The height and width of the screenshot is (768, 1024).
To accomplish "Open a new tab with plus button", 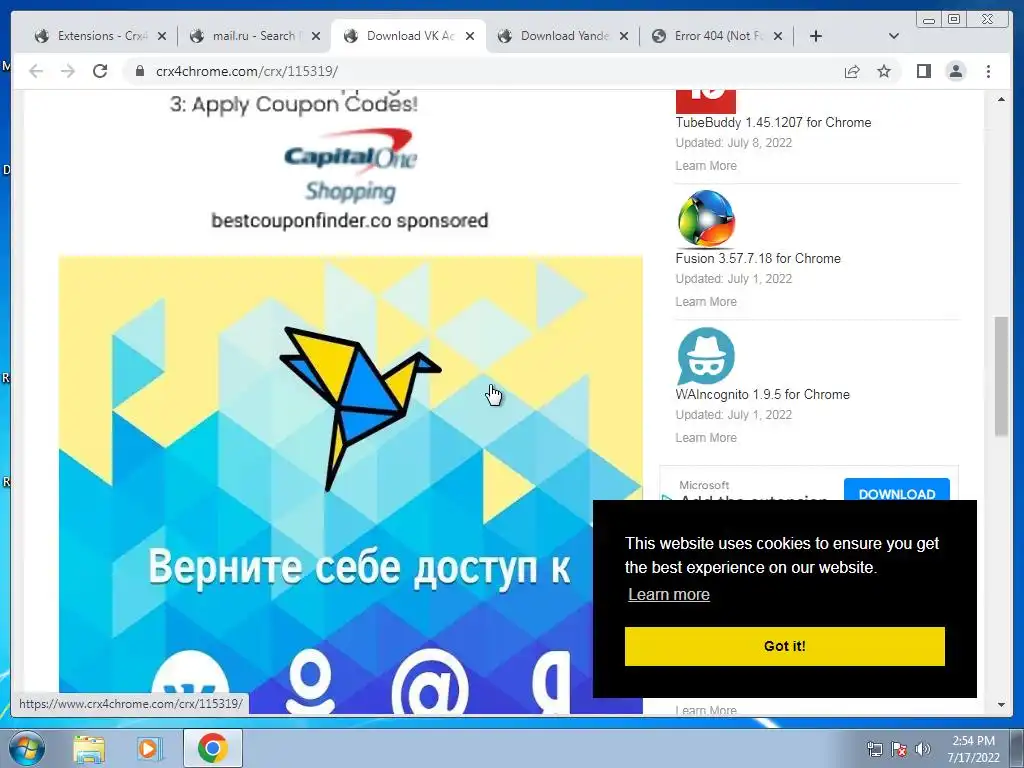I will 816,36.
